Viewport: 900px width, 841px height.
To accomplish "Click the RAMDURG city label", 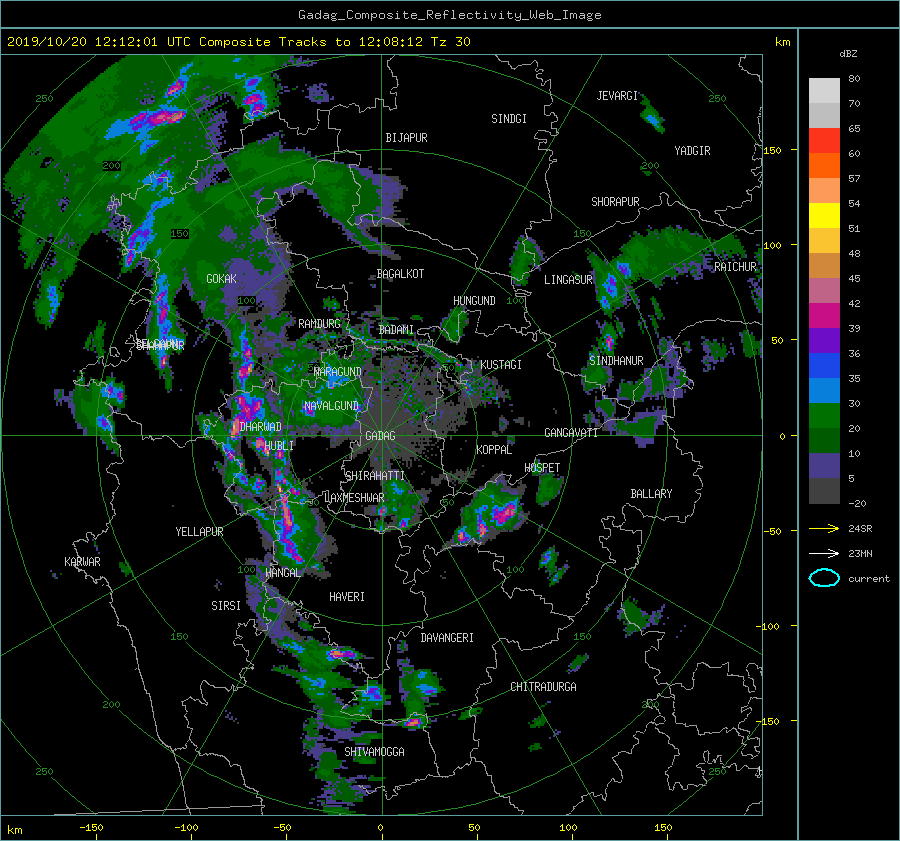I will (319, 324).
